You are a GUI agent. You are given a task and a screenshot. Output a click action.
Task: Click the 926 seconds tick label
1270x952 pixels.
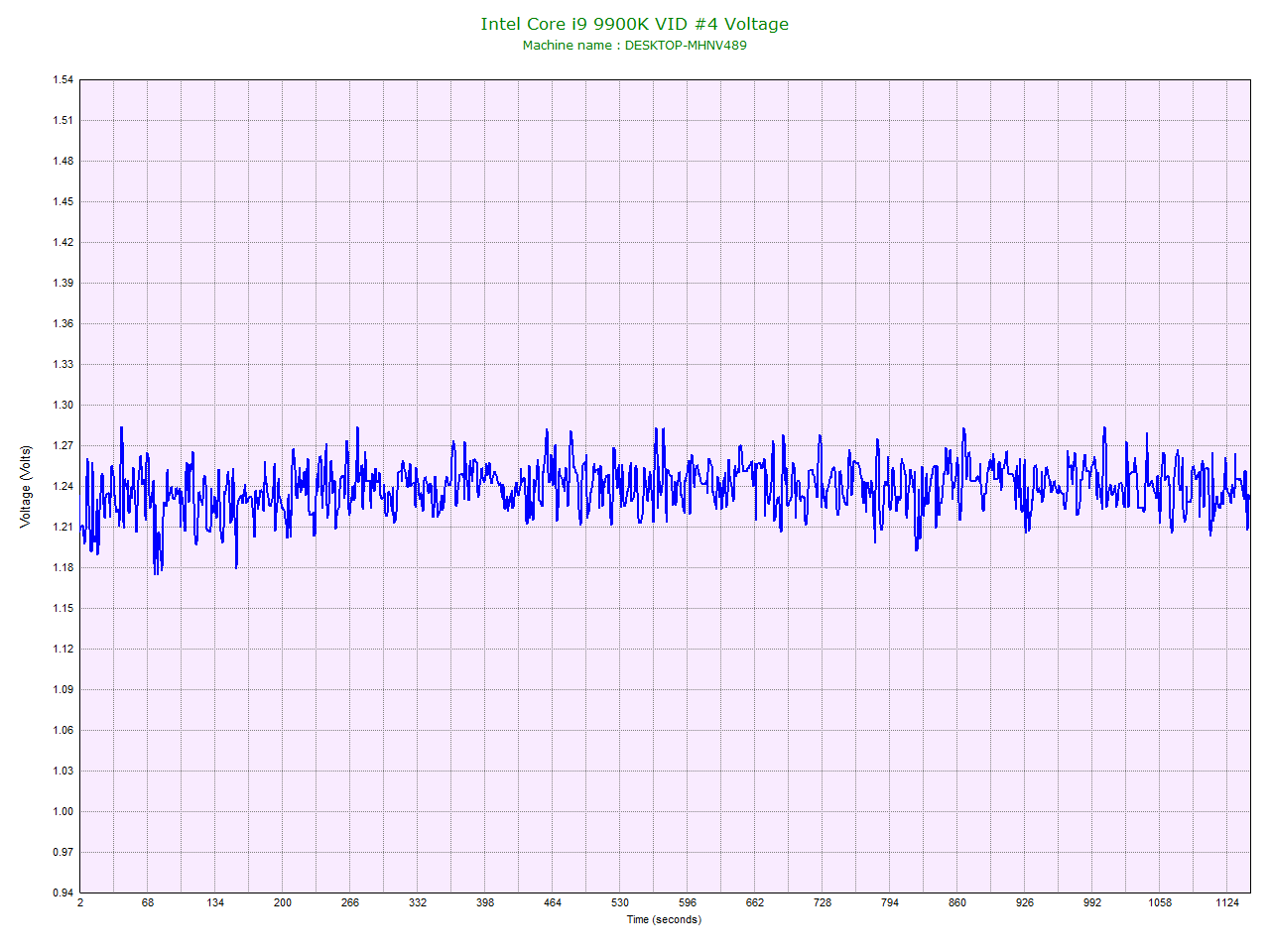coord(1025,903)
